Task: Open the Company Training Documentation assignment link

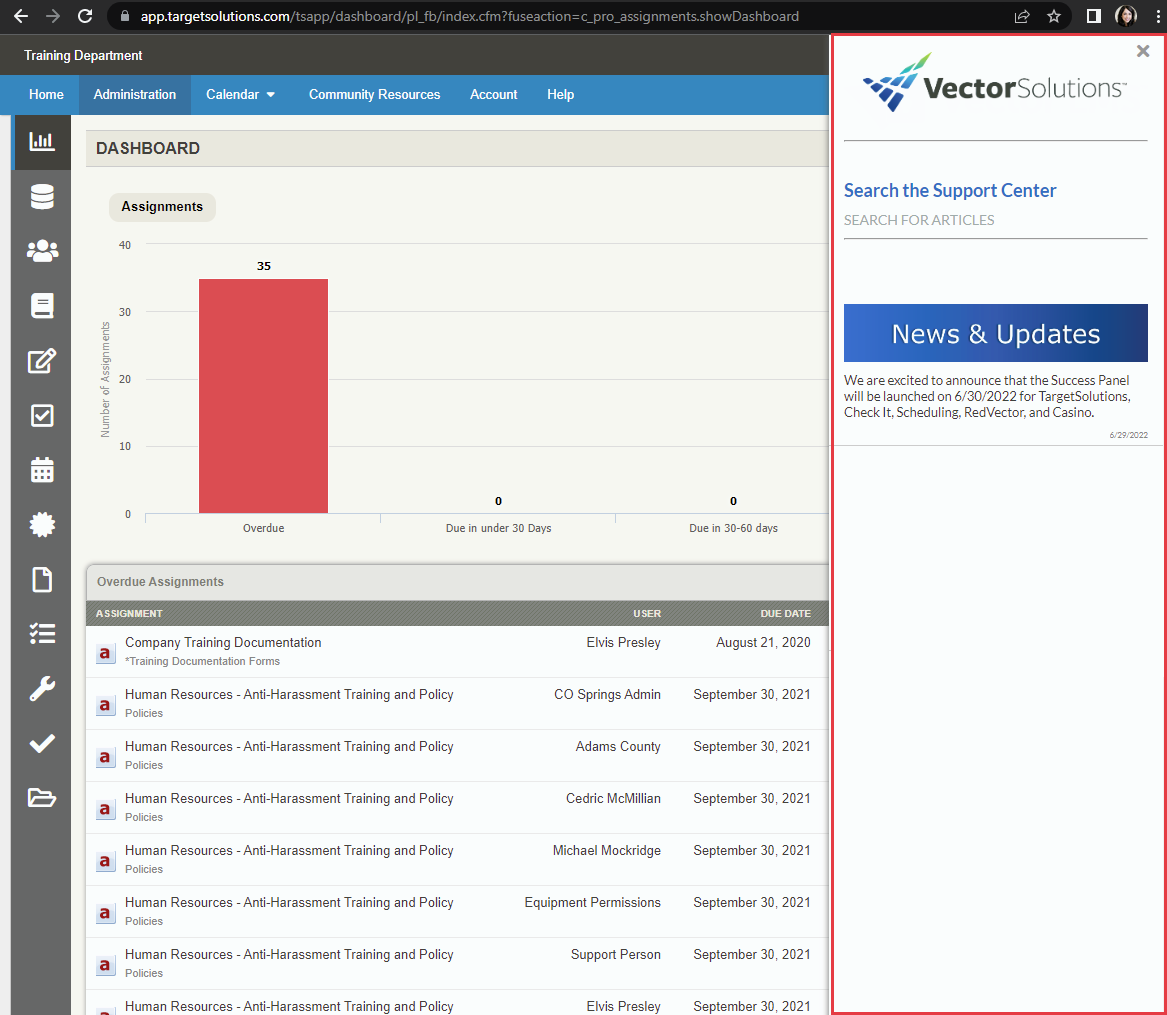Action: [223, 642]
